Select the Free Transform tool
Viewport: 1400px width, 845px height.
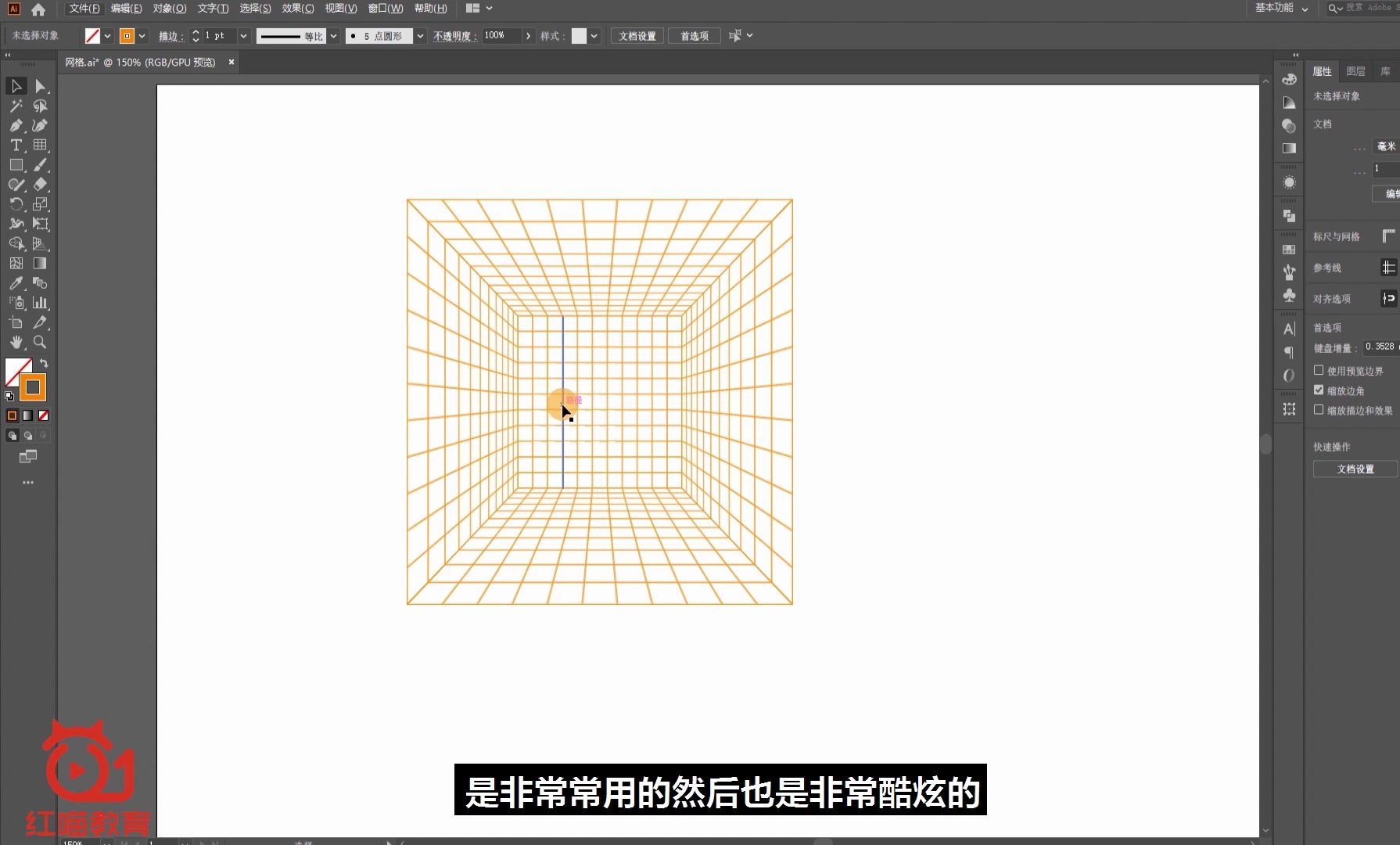pyautogui.click(x=40, y=224)
